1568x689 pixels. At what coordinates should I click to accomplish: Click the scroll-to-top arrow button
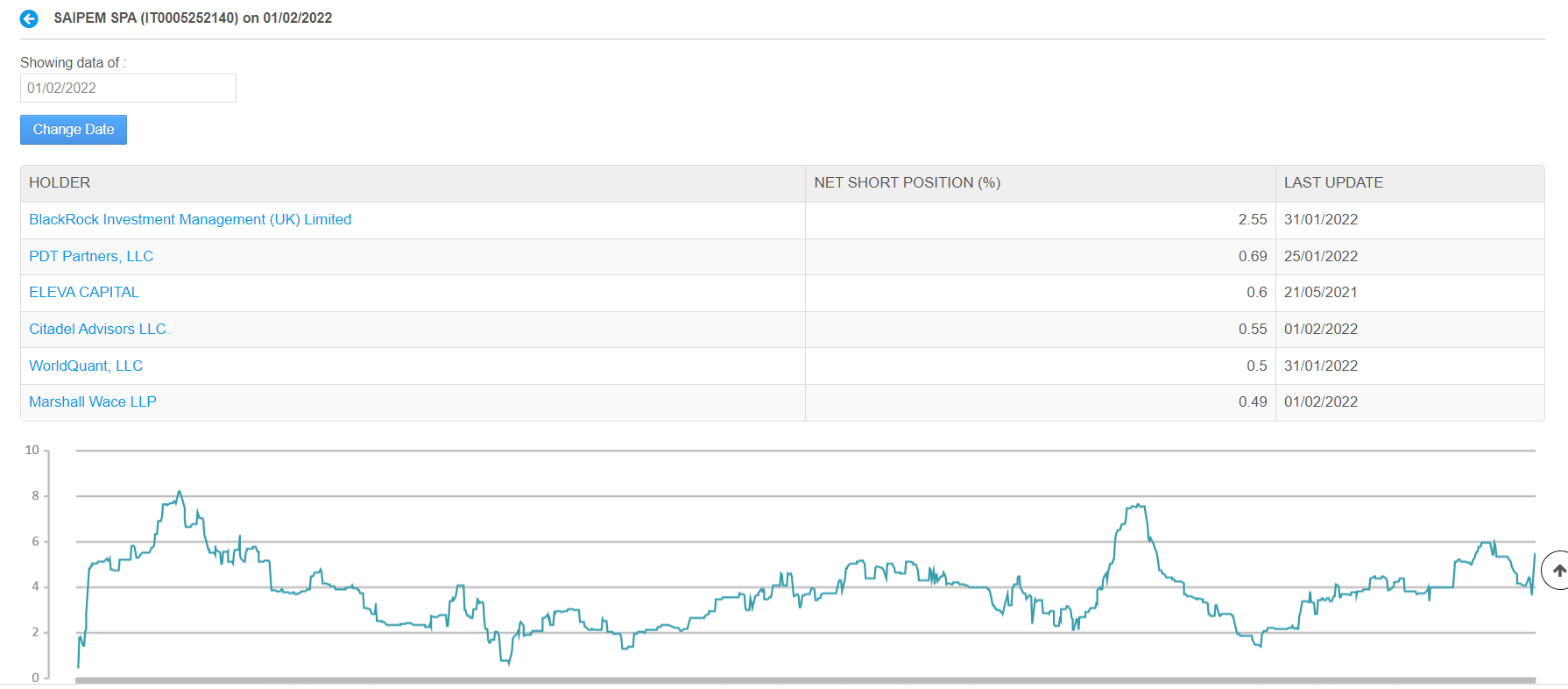point(1557,571)
